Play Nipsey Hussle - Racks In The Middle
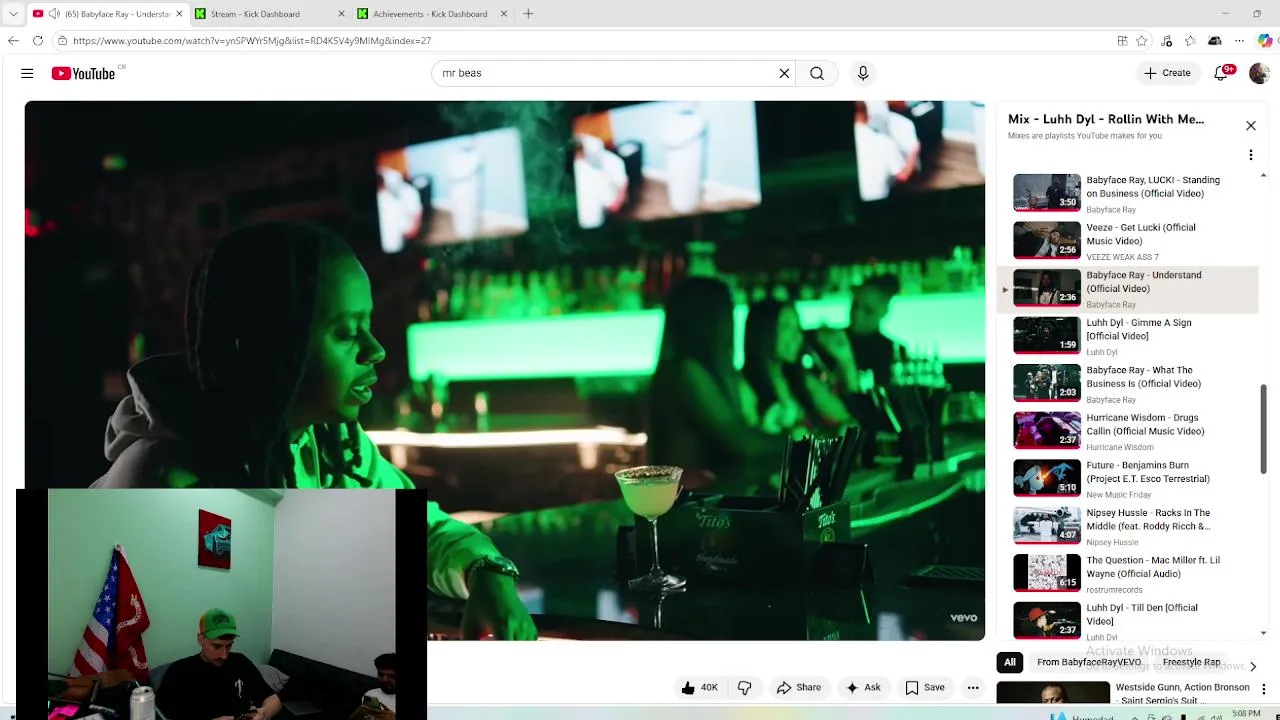Screen dimensions: 1280x720 pyautogui.click(x=1128, y=527)
